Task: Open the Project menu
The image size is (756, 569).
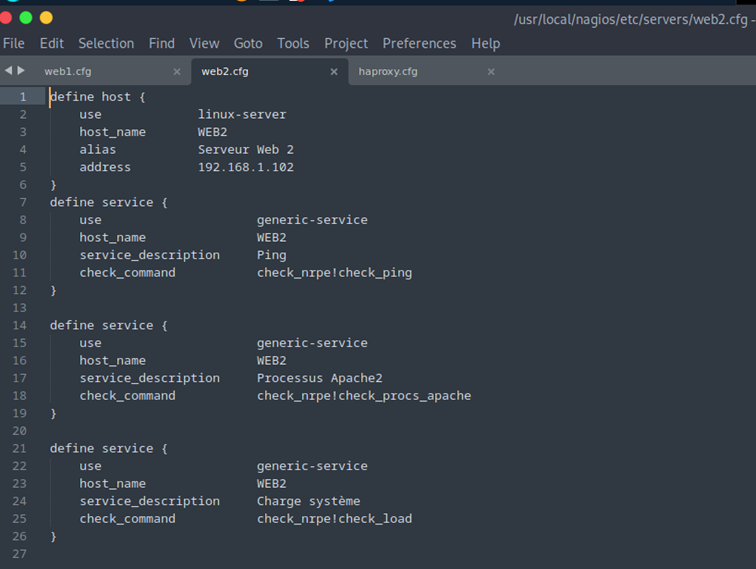Action: (x=346, y=43)
